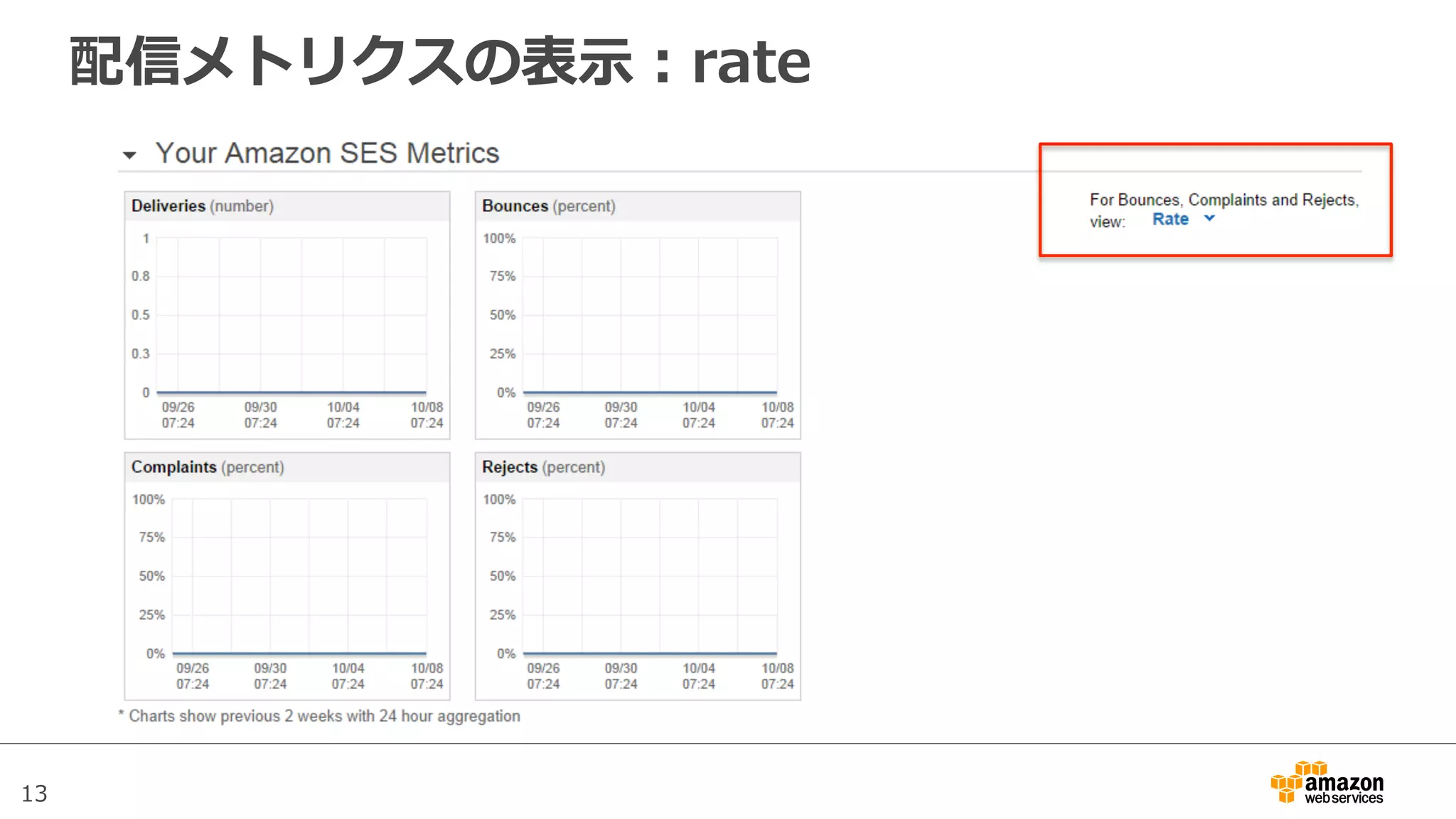1456x819 pixels.
Task: Click inside the Rejects chart plot
Action: click(x=650, y=576)
